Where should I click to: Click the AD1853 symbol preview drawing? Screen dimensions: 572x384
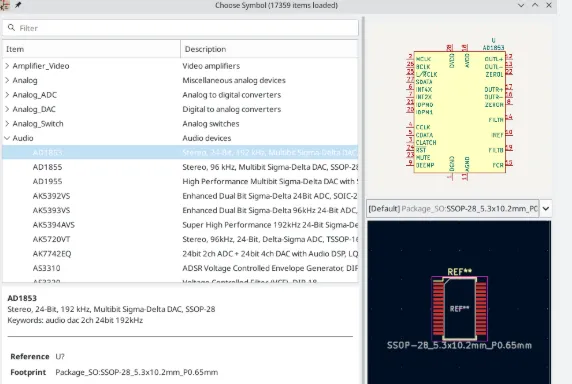coord(460,109)
